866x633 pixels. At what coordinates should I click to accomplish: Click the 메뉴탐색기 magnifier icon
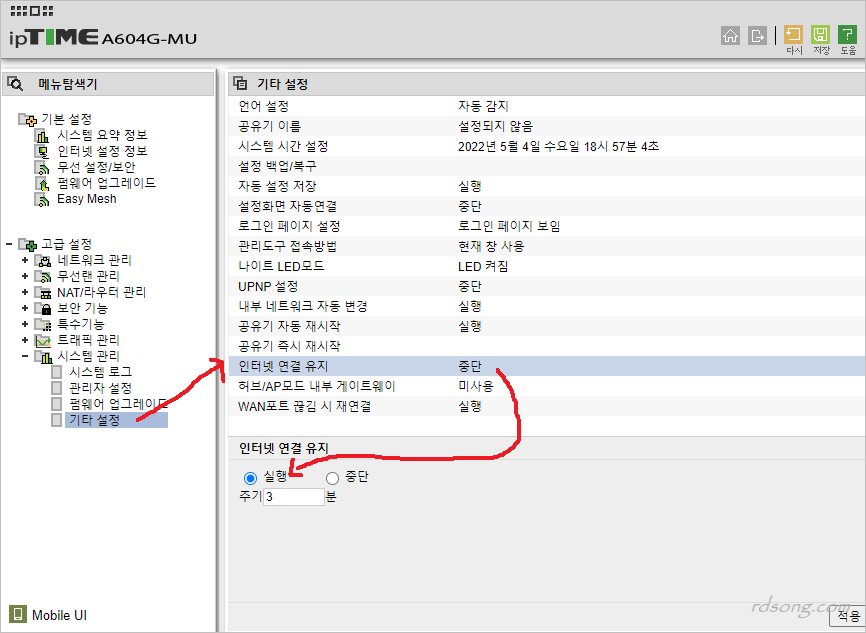tap(14, 84)
